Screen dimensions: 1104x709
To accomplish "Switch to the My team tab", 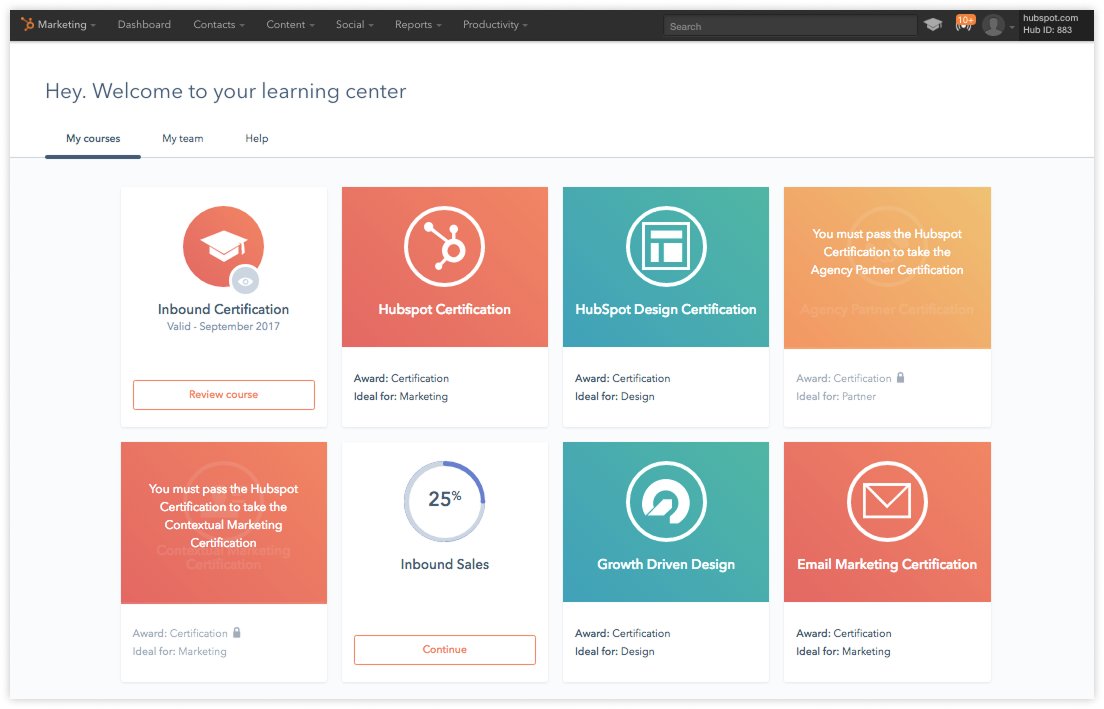I will tap(183, 139).
